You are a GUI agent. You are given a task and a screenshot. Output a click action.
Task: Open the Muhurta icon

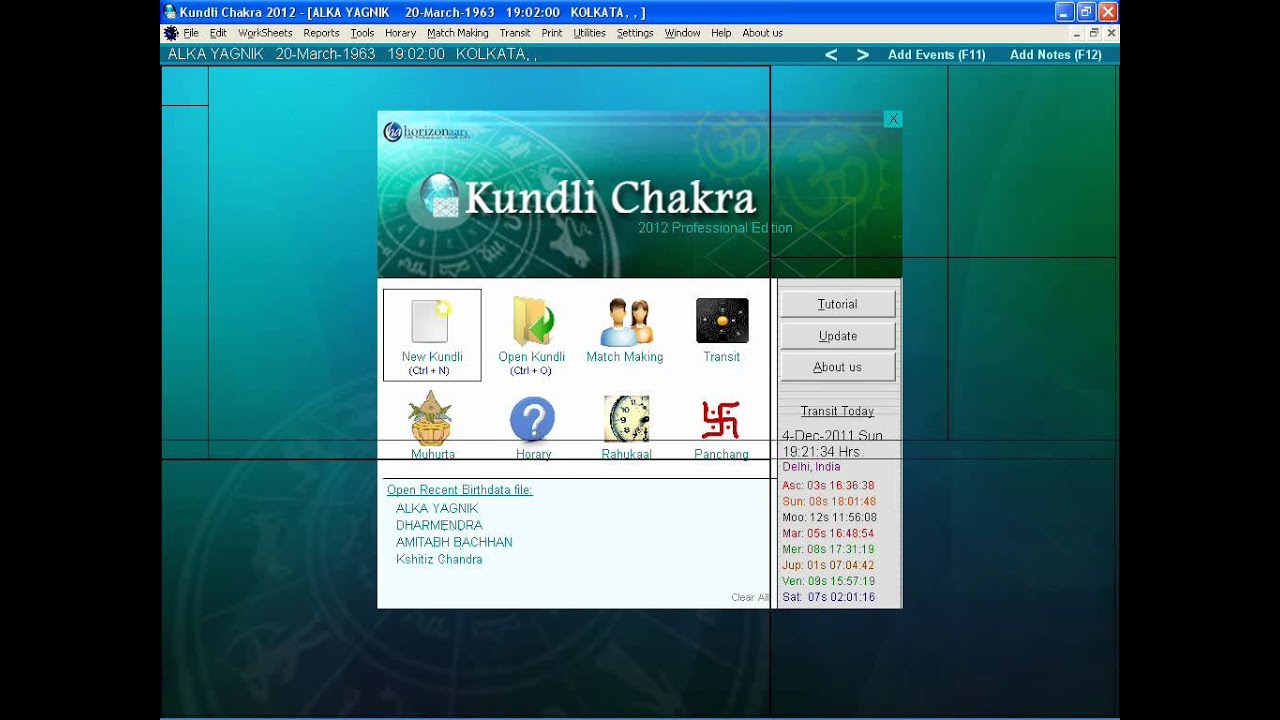click(431, 418)
